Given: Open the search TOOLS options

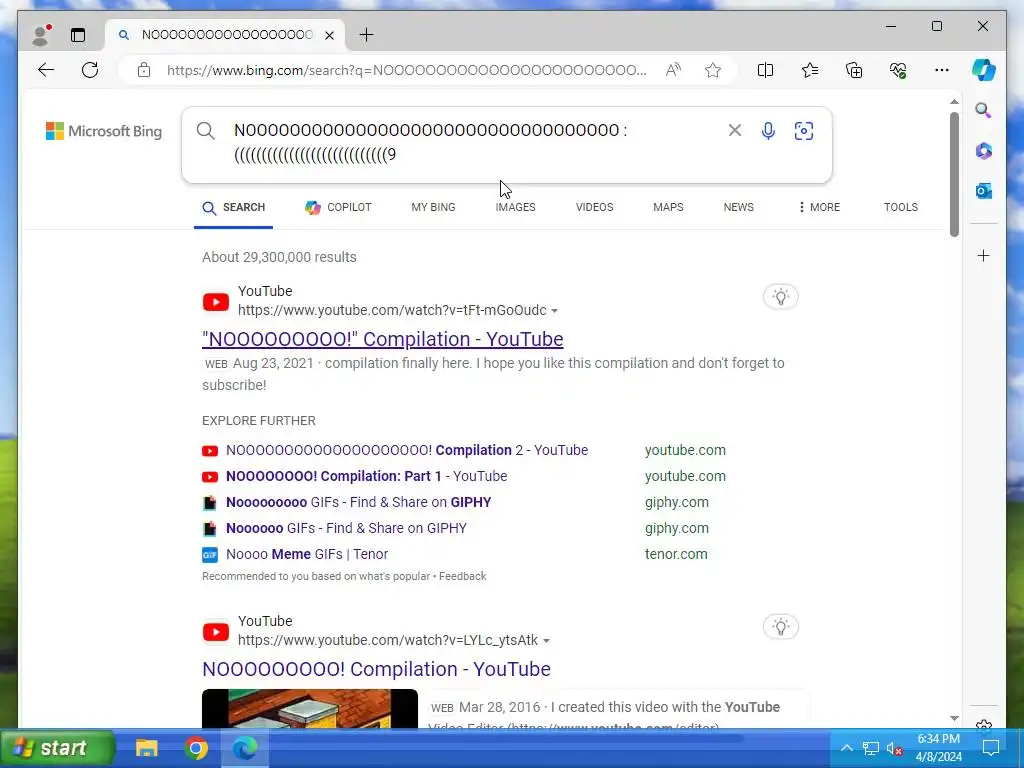Looking at the screenshot, I should [x=901, y=207].
